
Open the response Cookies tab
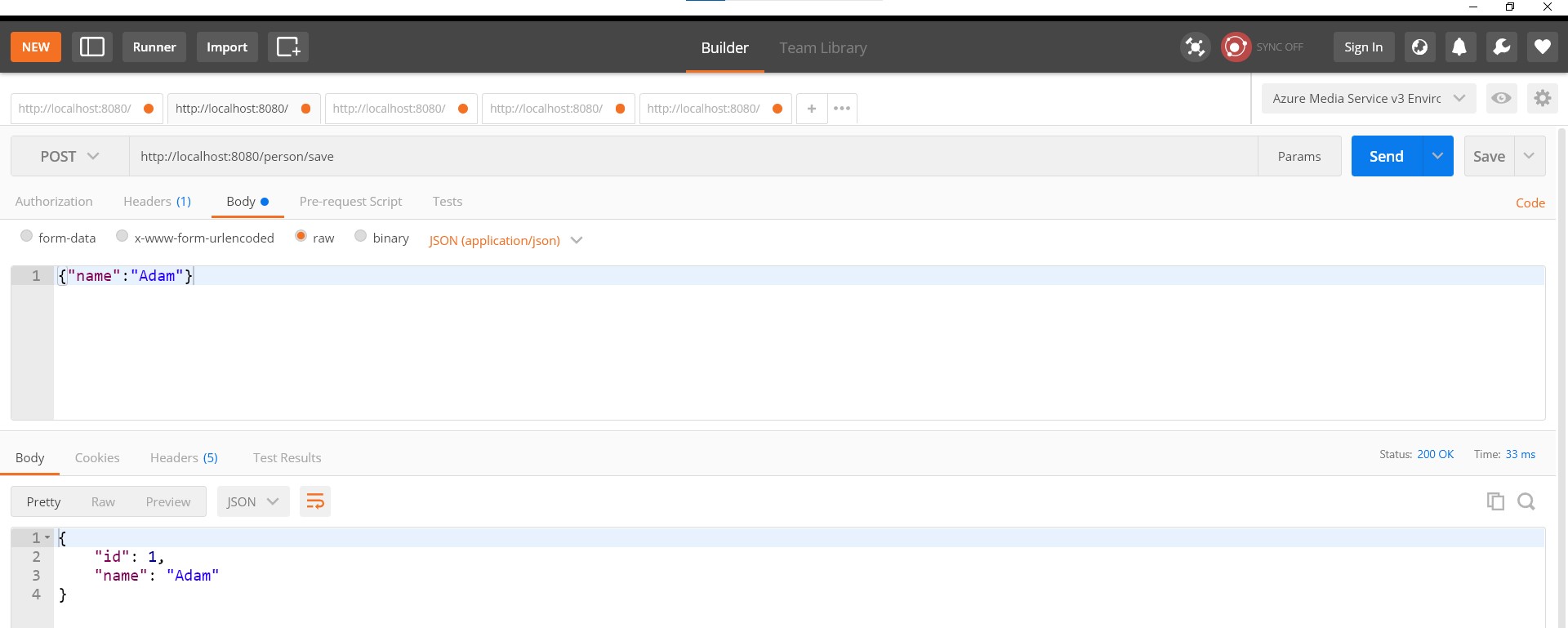pyautogui.click(x=97, y=457)
